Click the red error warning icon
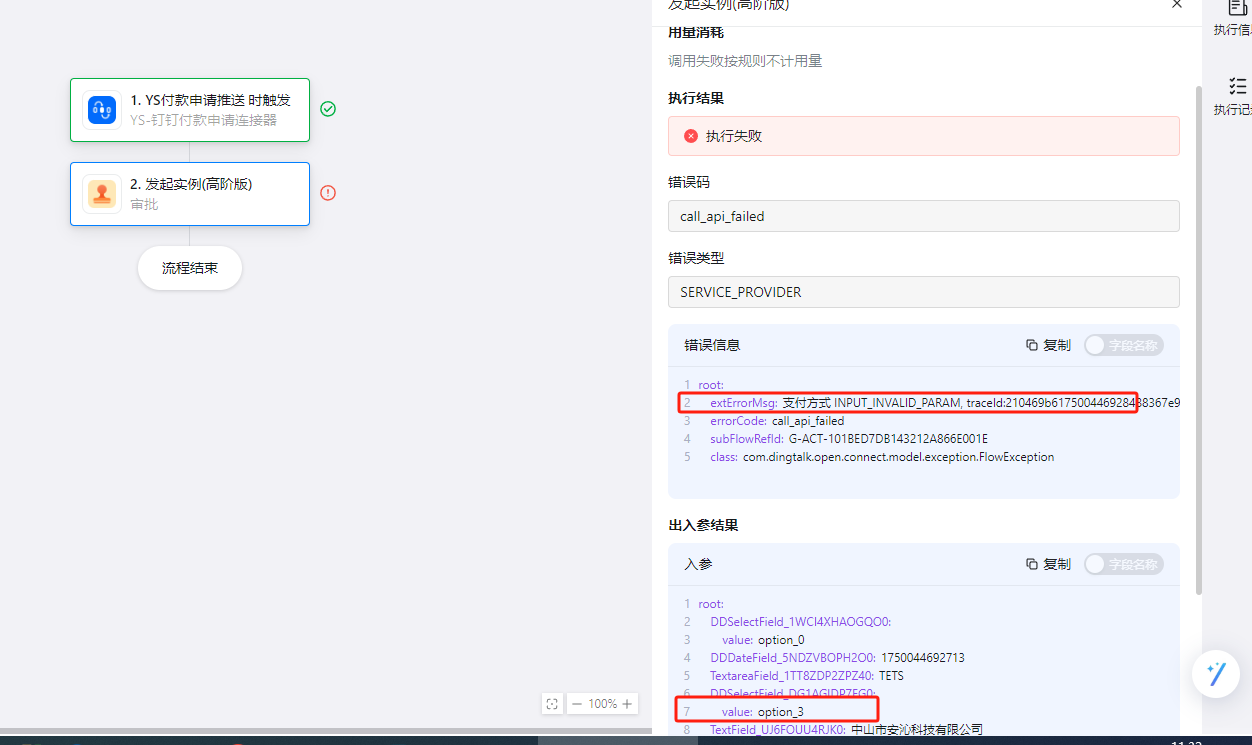1252x745 pixels. [x=328, y=193]
